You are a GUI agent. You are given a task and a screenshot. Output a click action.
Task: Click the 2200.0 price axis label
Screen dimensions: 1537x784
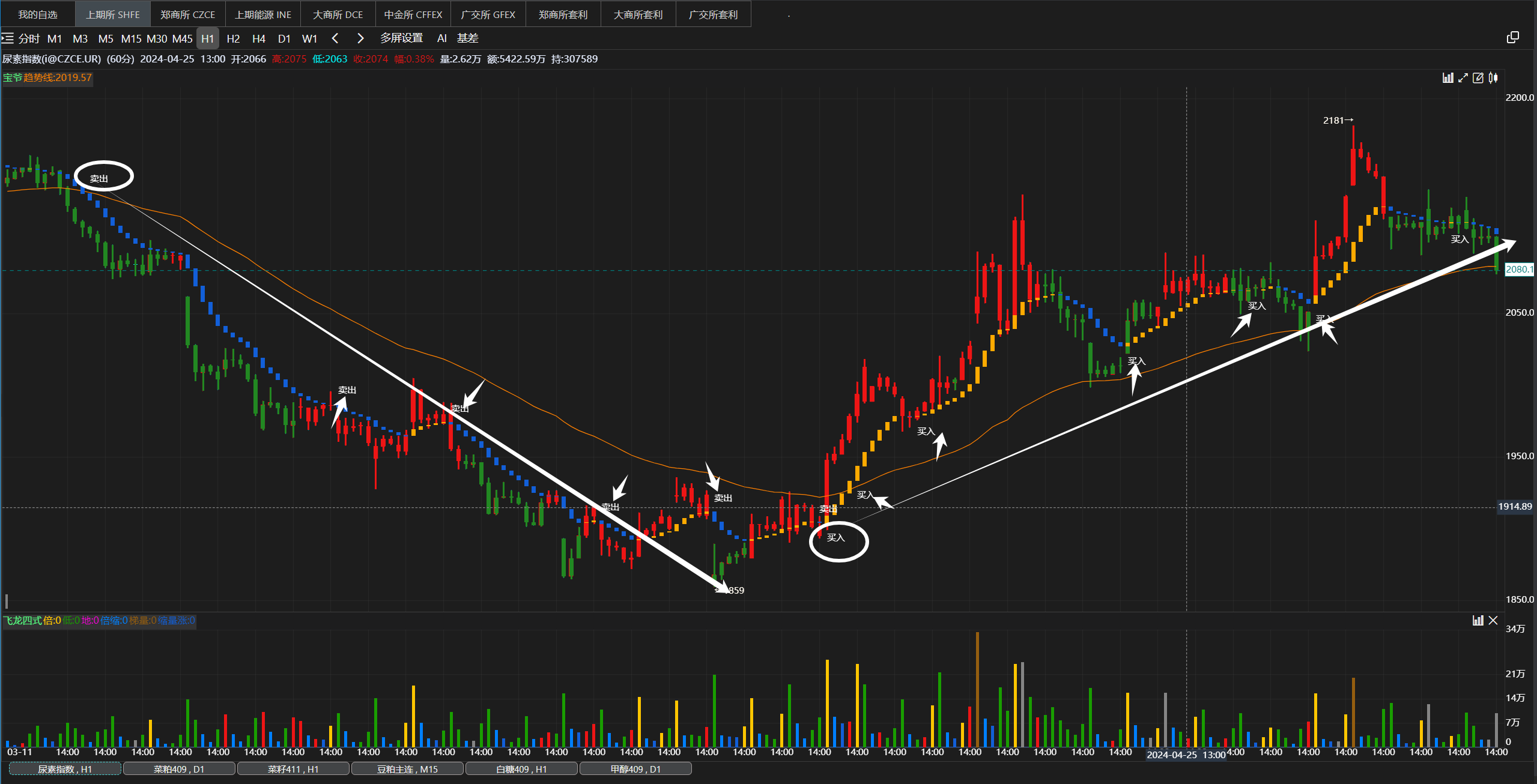[x=1520, y=97]
